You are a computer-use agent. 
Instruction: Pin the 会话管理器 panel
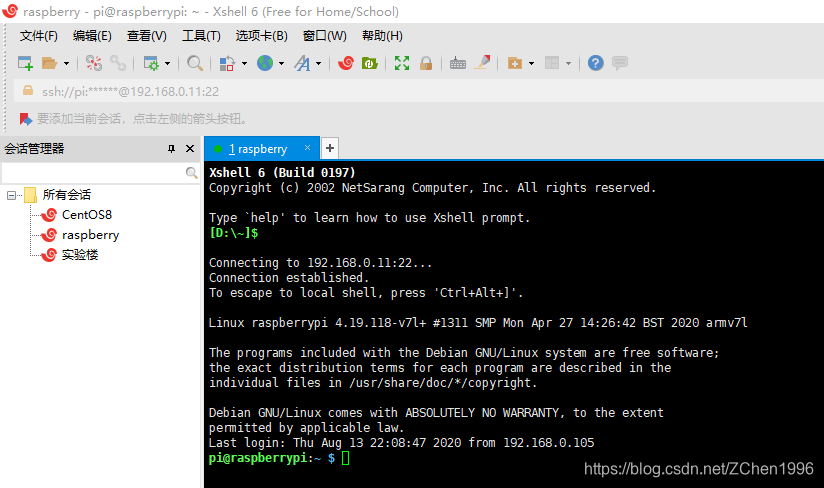171,149
